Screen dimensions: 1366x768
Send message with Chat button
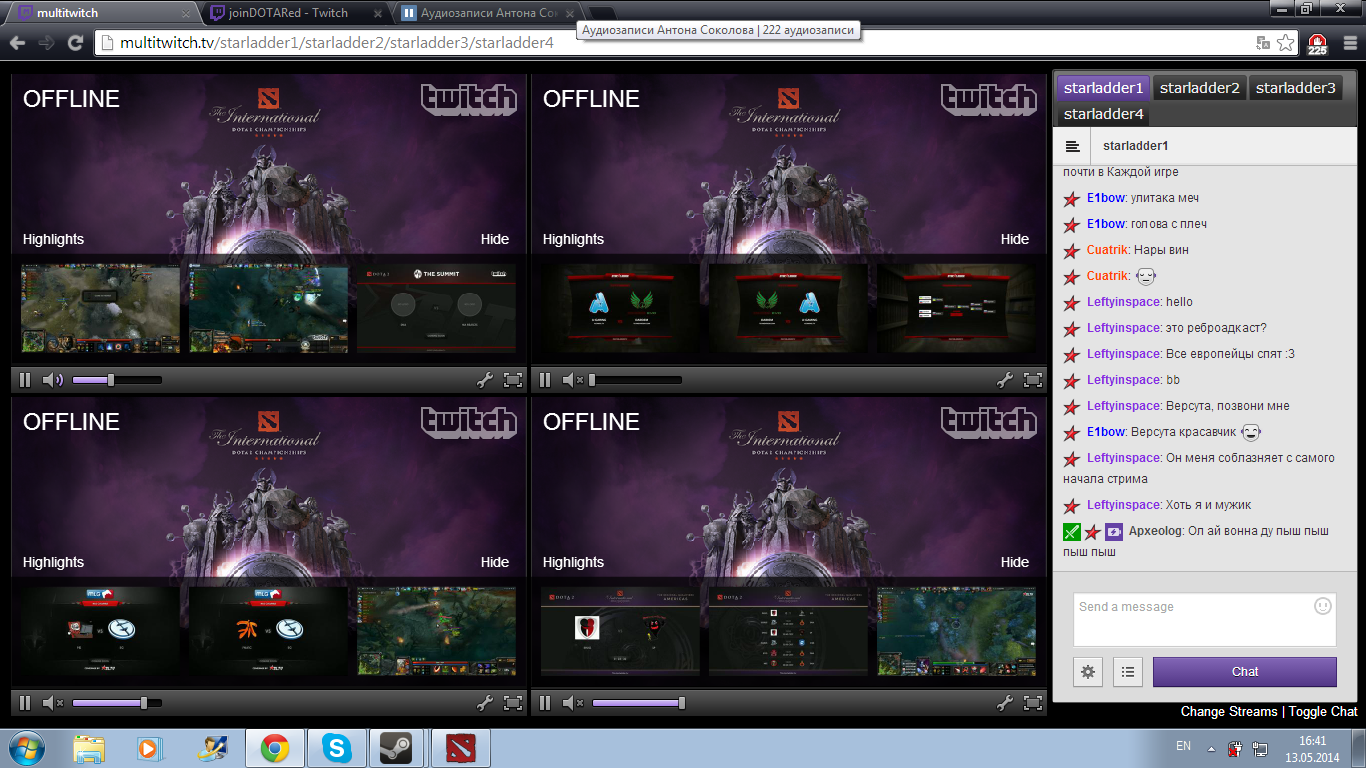(1245, 672)
